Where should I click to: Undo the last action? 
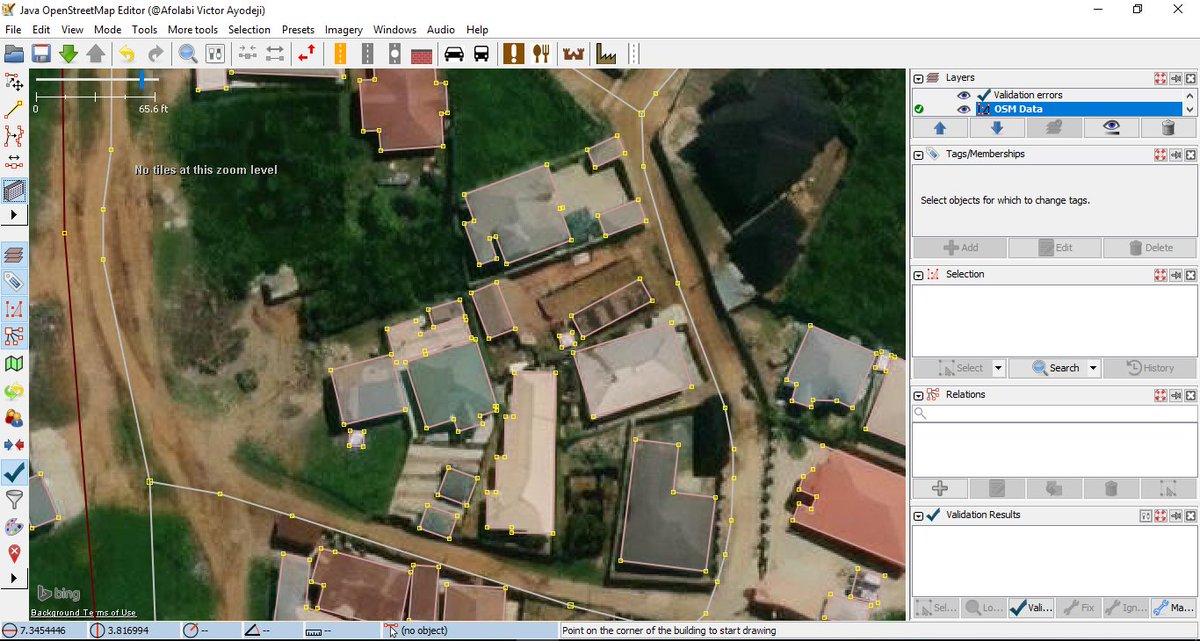126,53
